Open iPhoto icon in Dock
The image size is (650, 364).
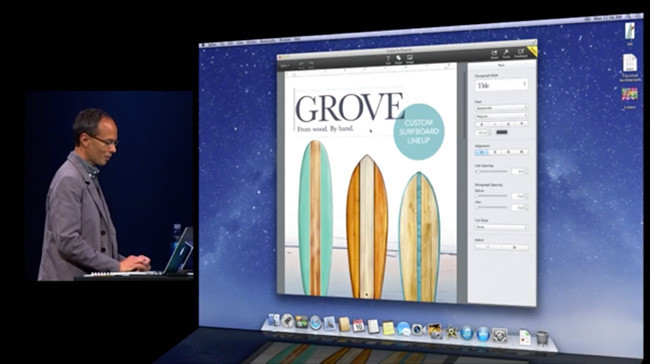tap(434, 330)
